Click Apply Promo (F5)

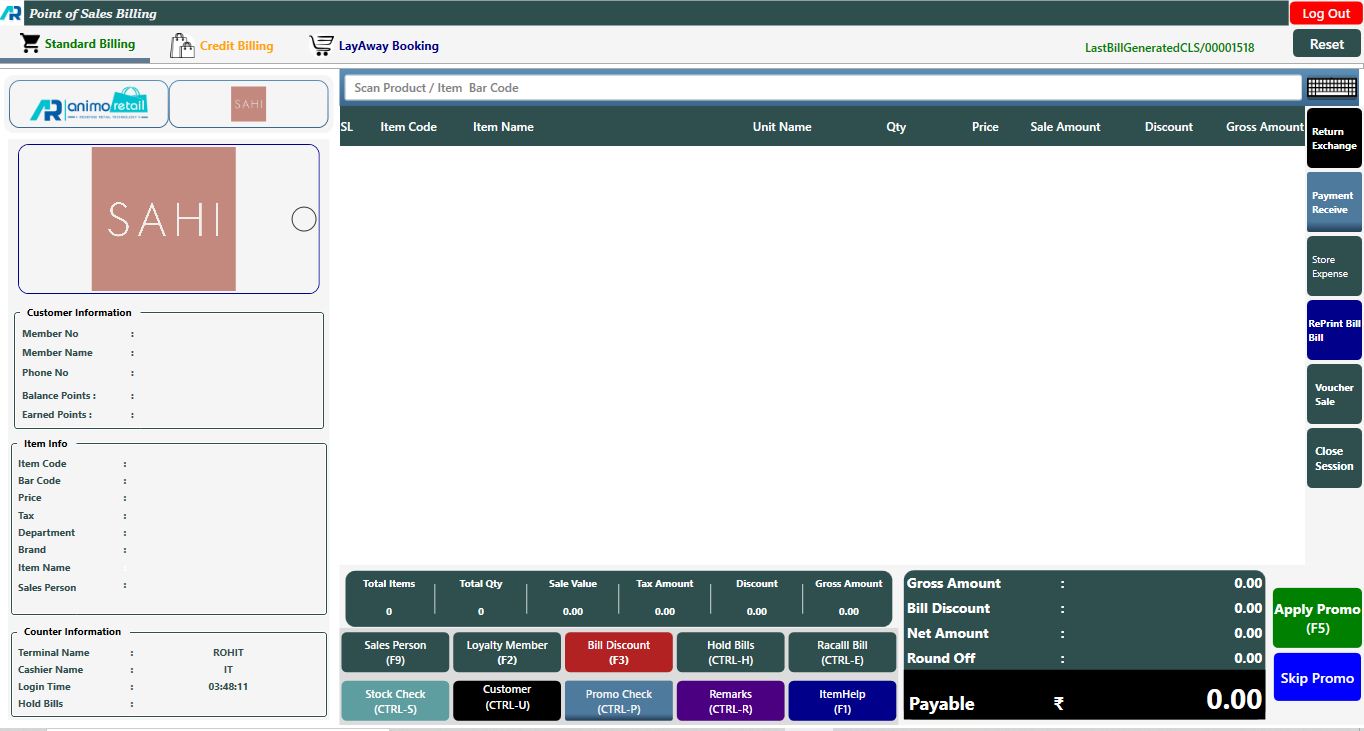point(1317,618)
